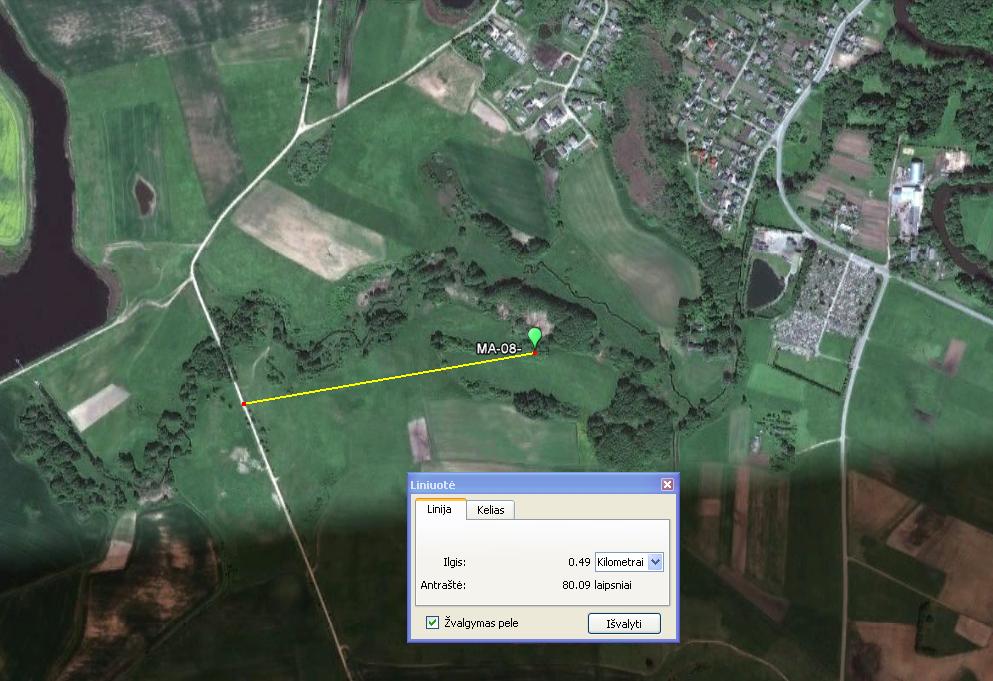Viewport: 993px width, 681px height.
Task: Switch to the Linija tab
Action: pos(440,509)
